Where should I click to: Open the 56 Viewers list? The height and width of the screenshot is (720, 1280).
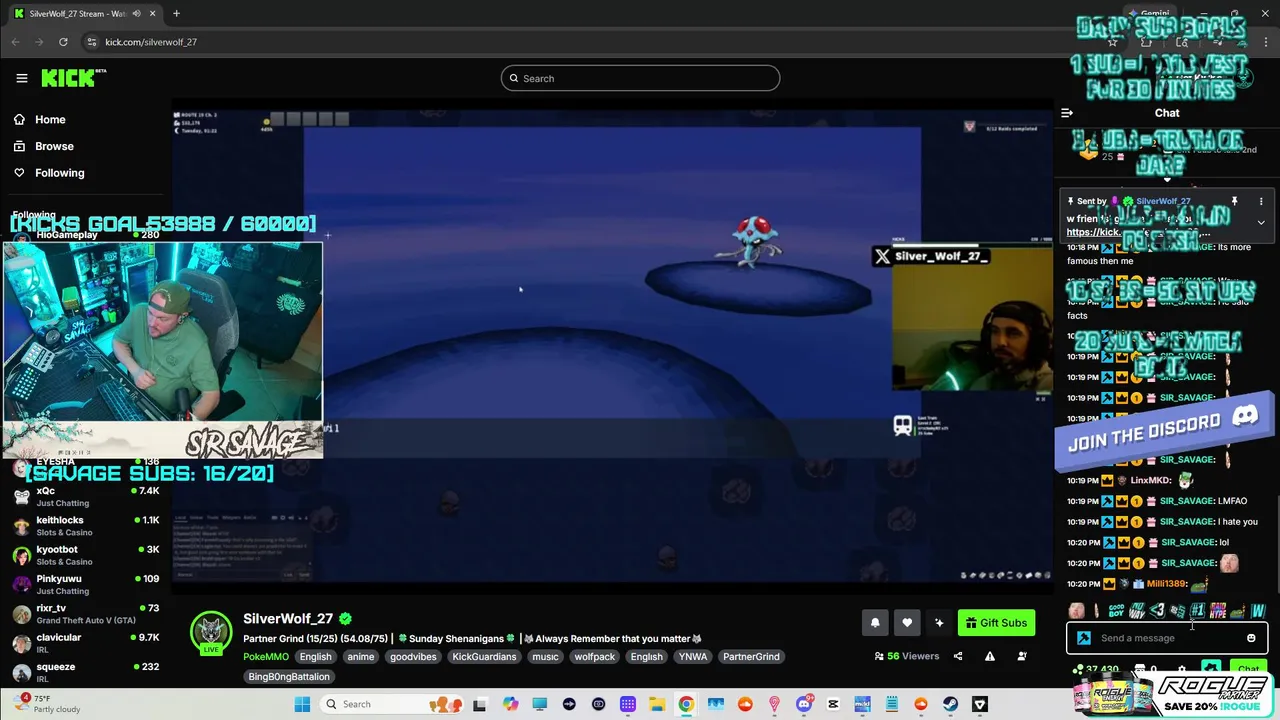coord(907,656)
